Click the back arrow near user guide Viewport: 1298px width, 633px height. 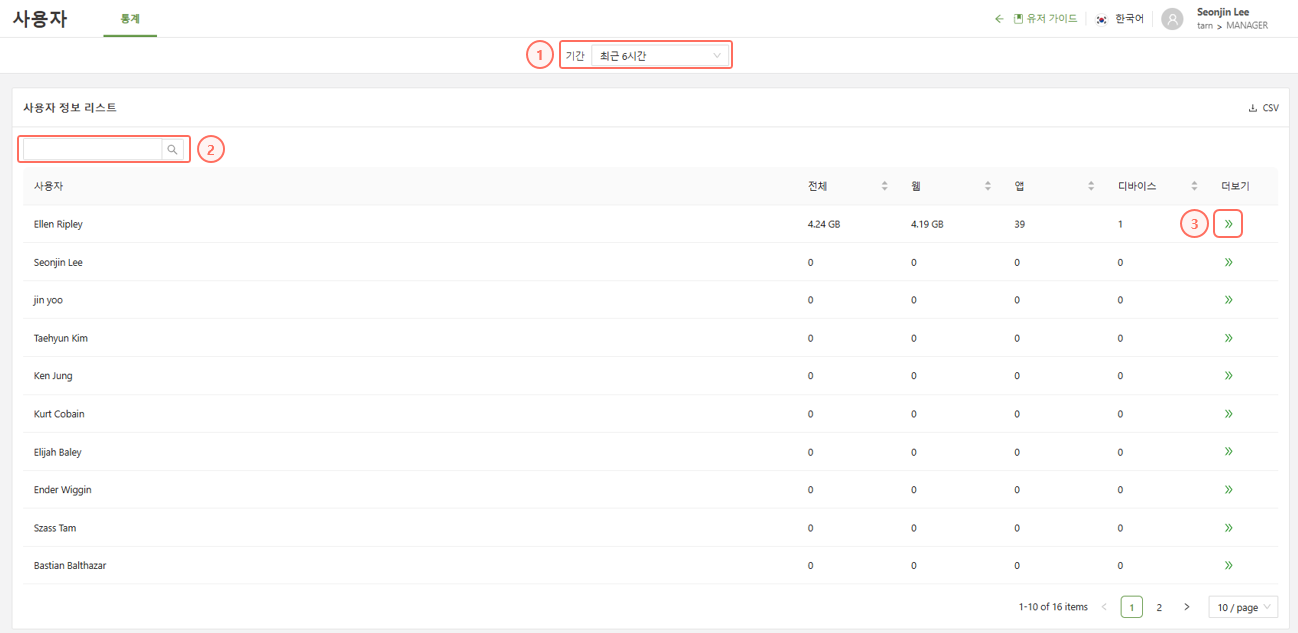[998, 19]
